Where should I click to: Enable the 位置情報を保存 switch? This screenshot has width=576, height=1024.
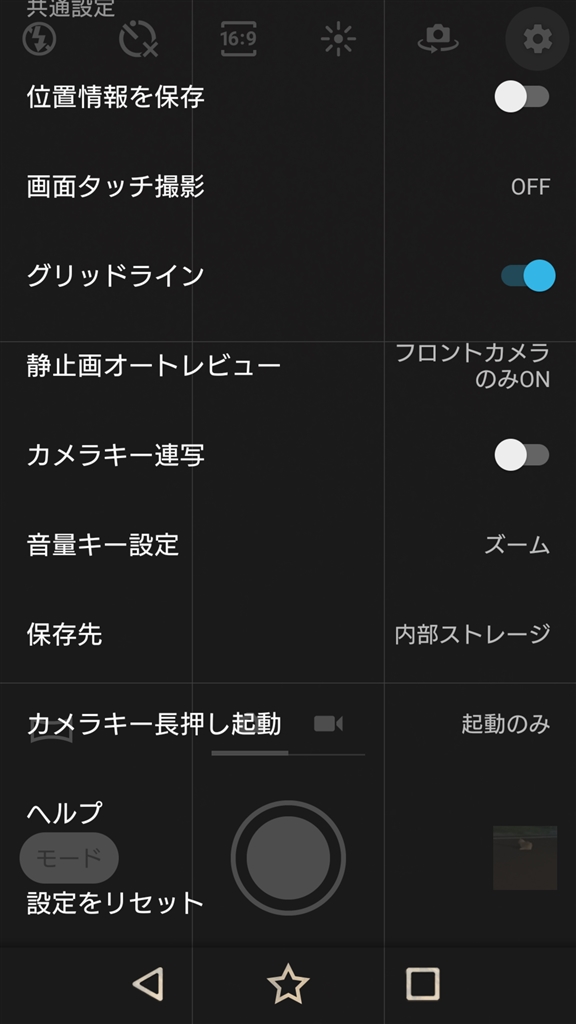(x=522, y=97)
